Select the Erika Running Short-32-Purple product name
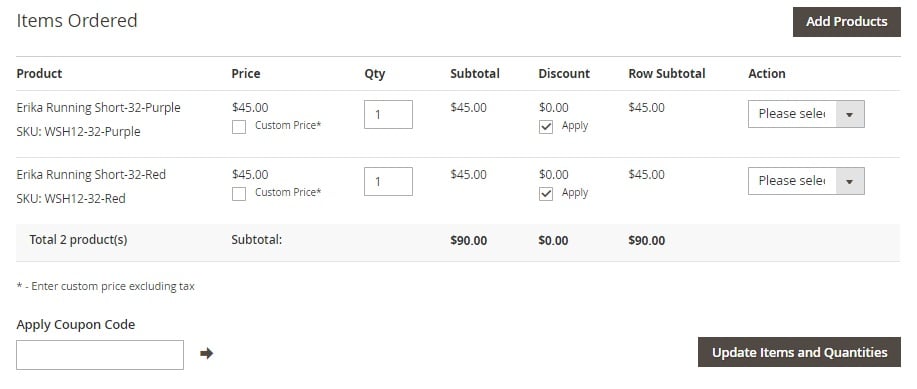This screenshot has height=389, width=917. (x=98, y=108)
